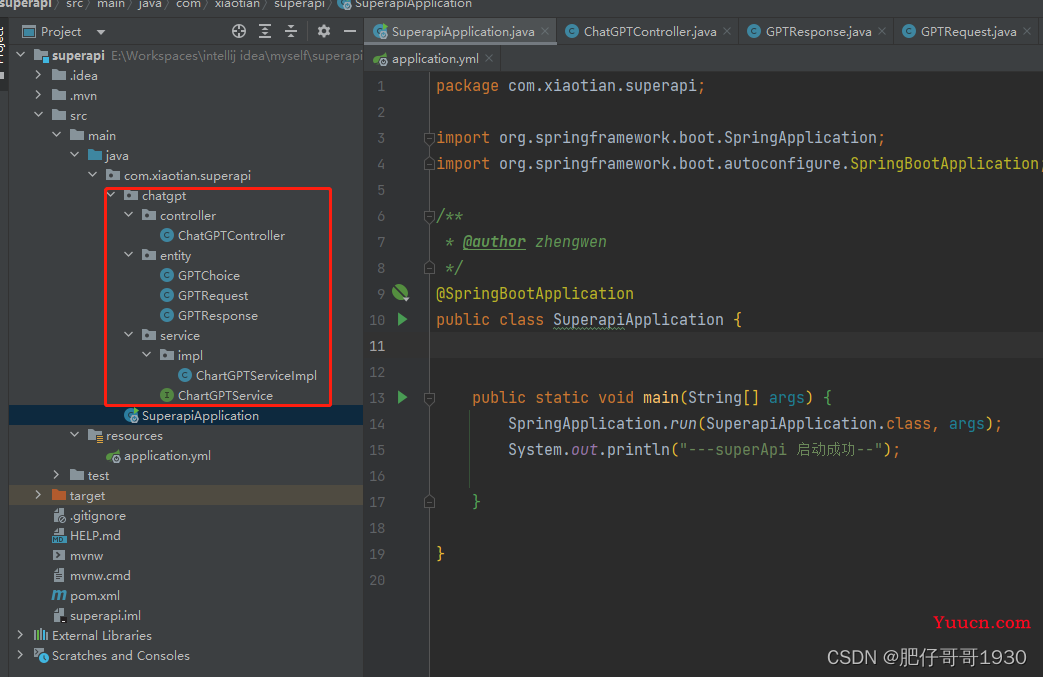Select ChartGPTServiceImpl in the project tree
Image resolution: width=1043 pixels, height=677 pixels.
pyautogui.click(x=256, y=375)
